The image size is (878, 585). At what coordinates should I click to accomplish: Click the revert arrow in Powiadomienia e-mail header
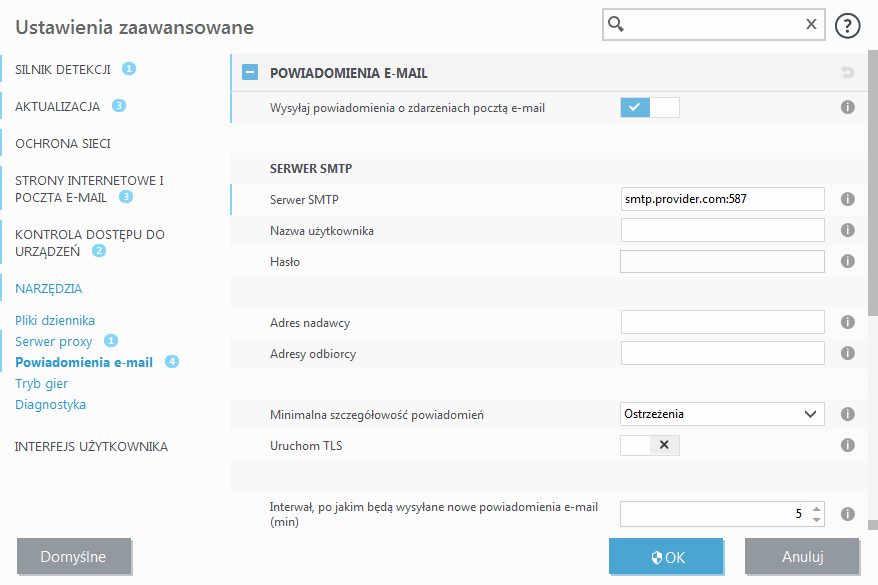848,72
